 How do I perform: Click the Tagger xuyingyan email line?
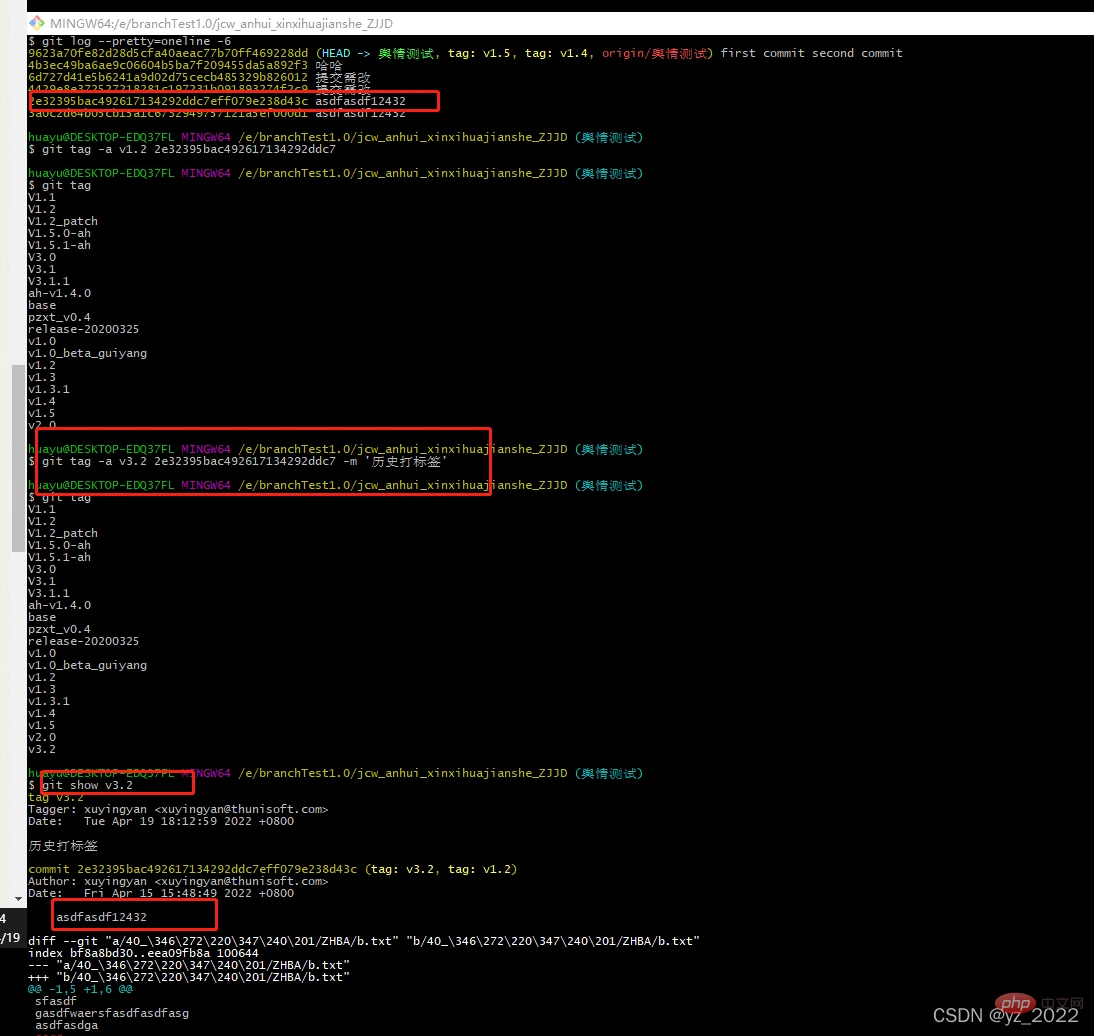tap(178, 809)
